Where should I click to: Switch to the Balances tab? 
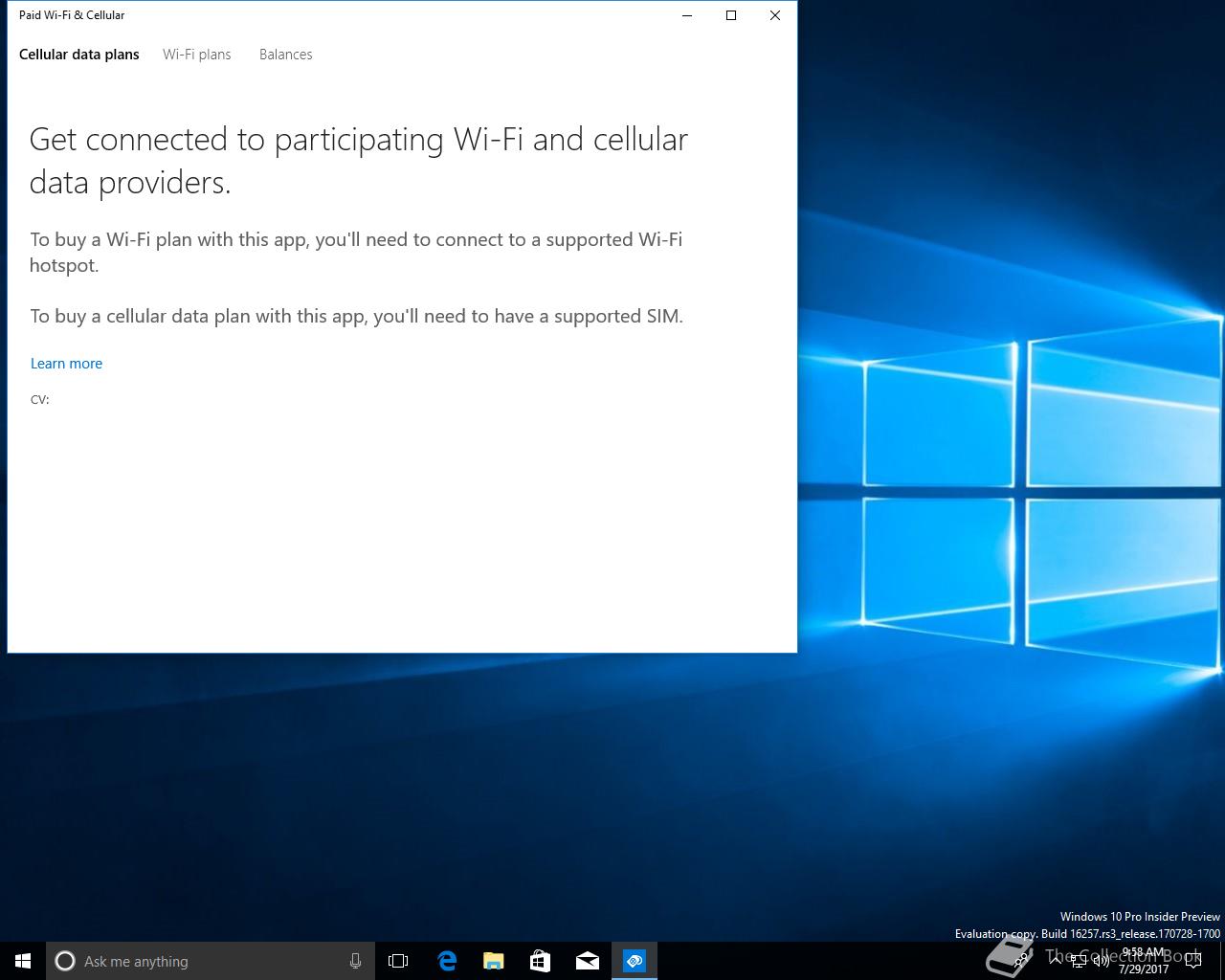(286, 55)
